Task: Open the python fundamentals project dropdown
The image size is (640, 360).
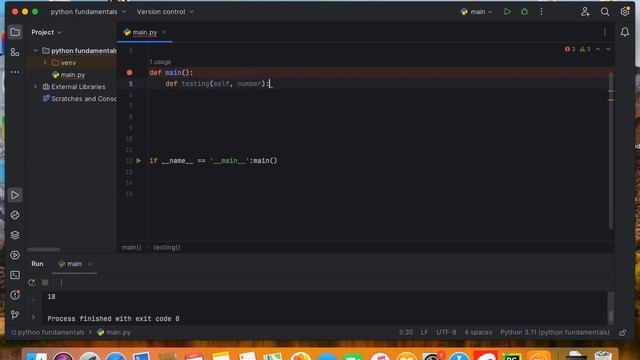Action: pos(88,12)
